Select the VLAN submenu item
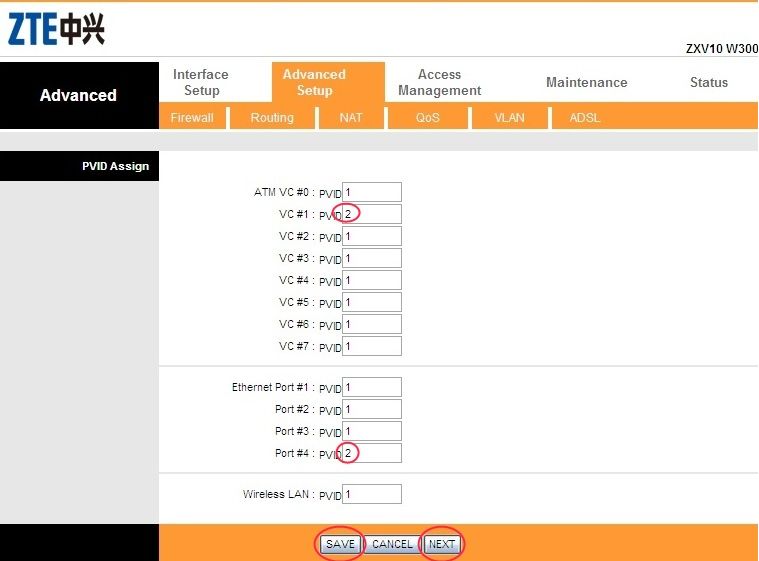759x561 pixels. tap(509, 118)
